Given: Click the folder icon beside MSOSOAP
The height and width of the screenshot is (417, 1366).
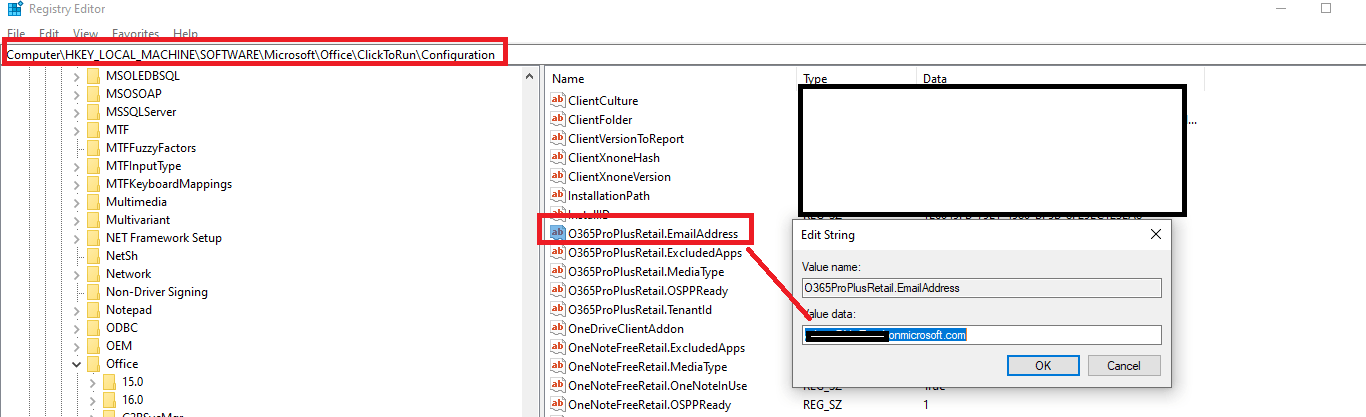Looking at the screenshot, I should coord(94,94).
